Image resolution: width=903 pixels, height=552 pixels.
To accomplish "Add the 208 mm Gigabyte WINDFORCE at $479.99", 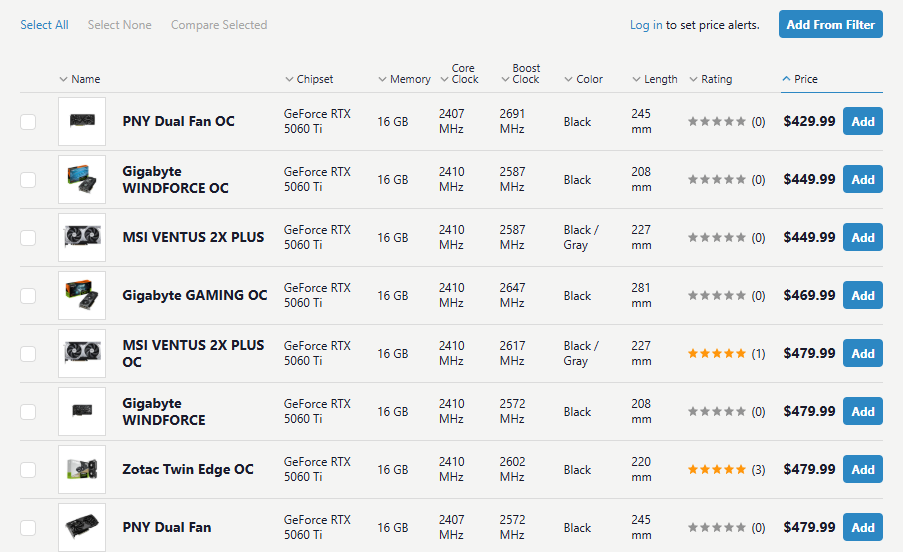I will [863, 412].
